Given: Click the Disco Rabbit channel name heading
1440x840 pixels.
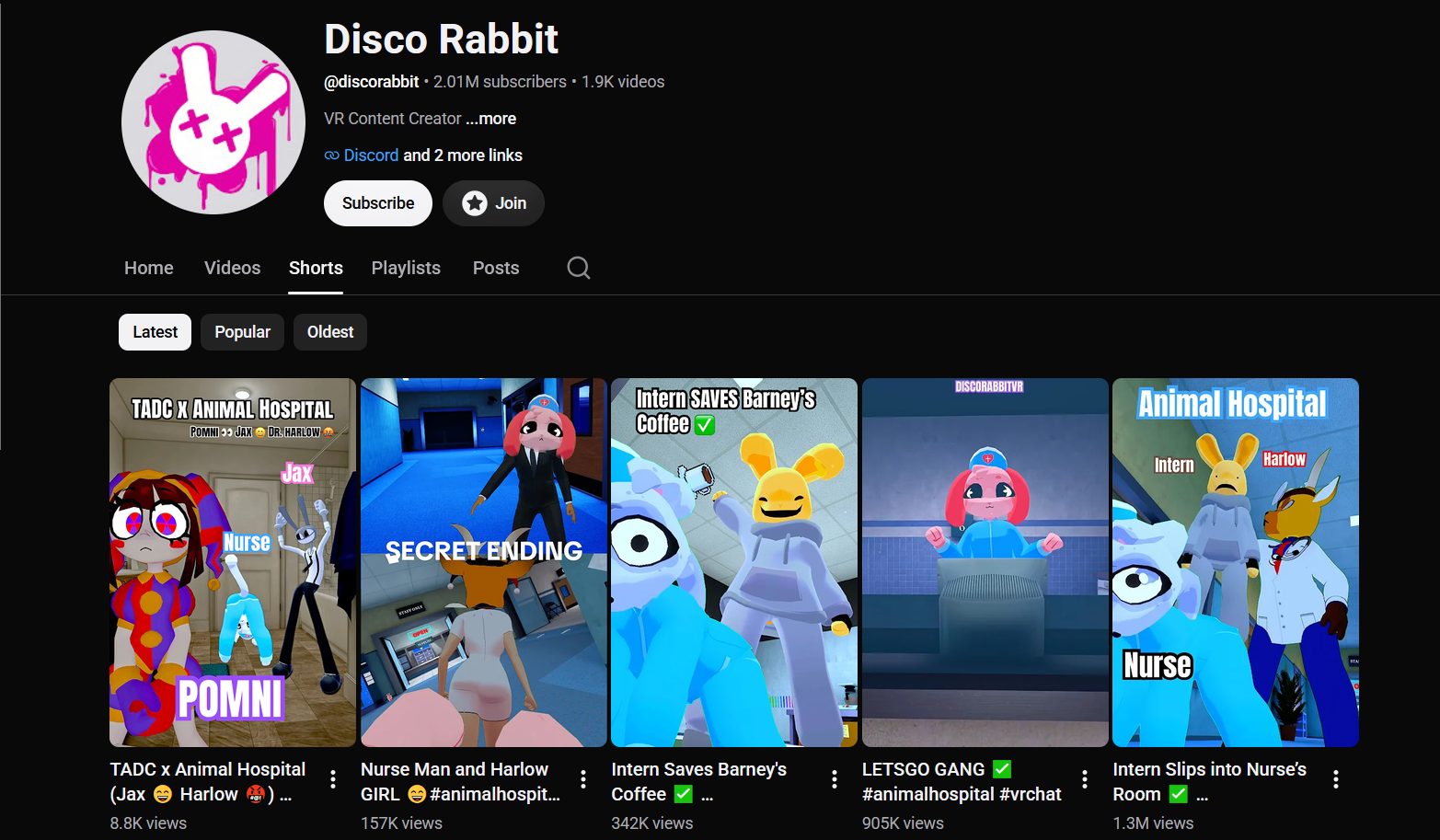Looking at the screenshot, I should click(442, 40).
